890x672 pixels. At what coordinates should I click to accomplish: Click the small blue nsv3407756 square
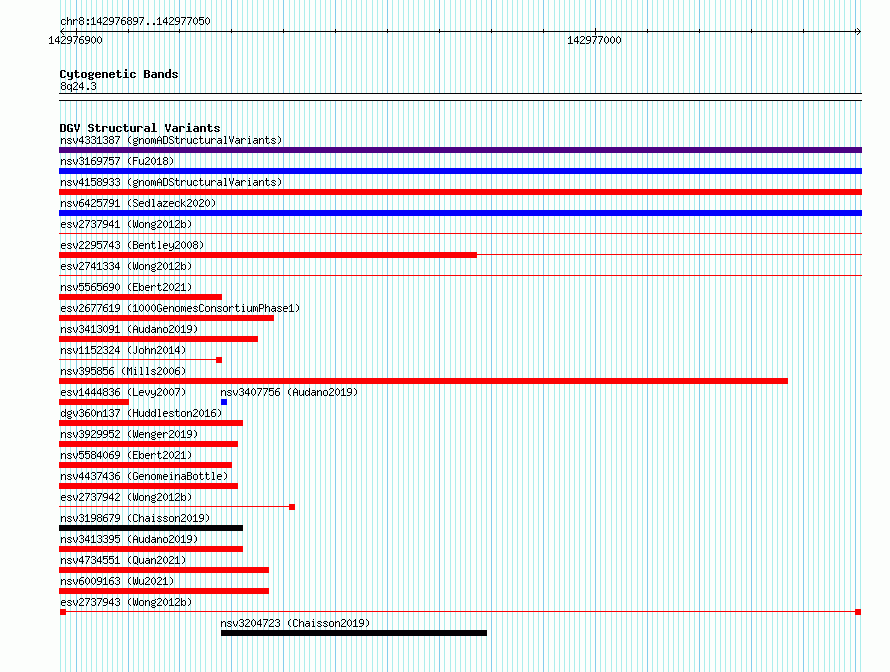tap(224, 402)
